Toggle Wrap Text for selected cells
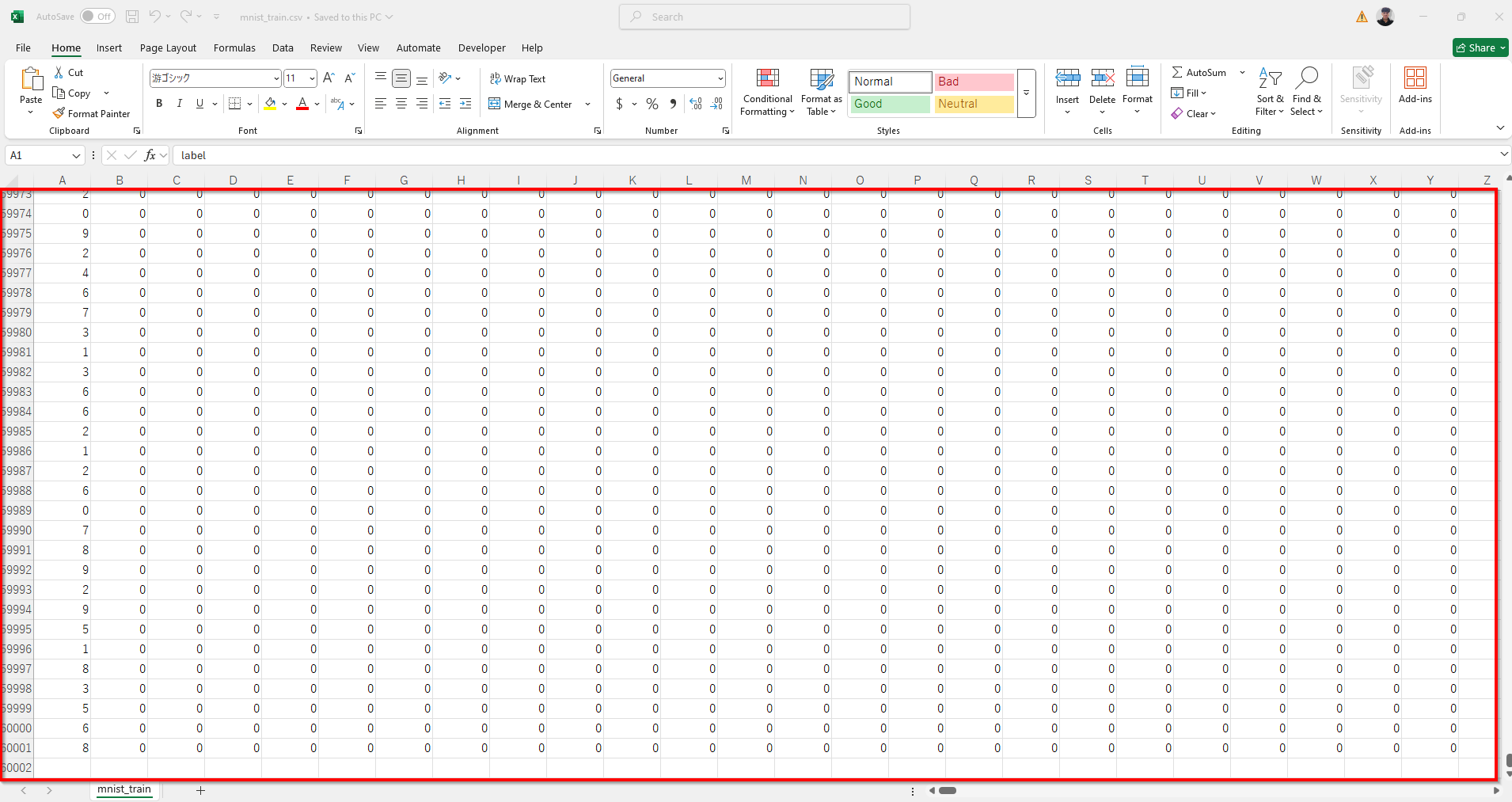The height and width of the screenshot is (802, 1512). 518,78
